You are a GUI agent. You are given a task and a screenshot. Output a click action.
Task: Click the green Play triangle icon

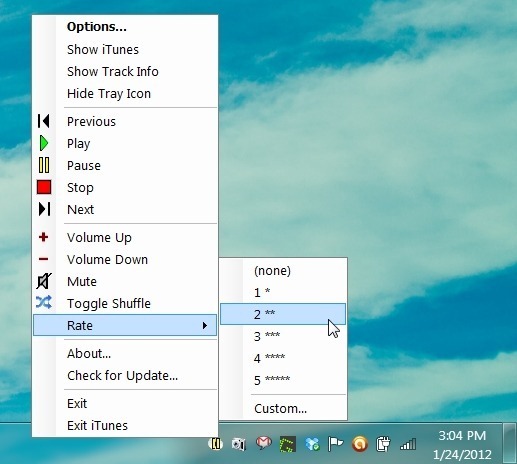tap(44, 143)
